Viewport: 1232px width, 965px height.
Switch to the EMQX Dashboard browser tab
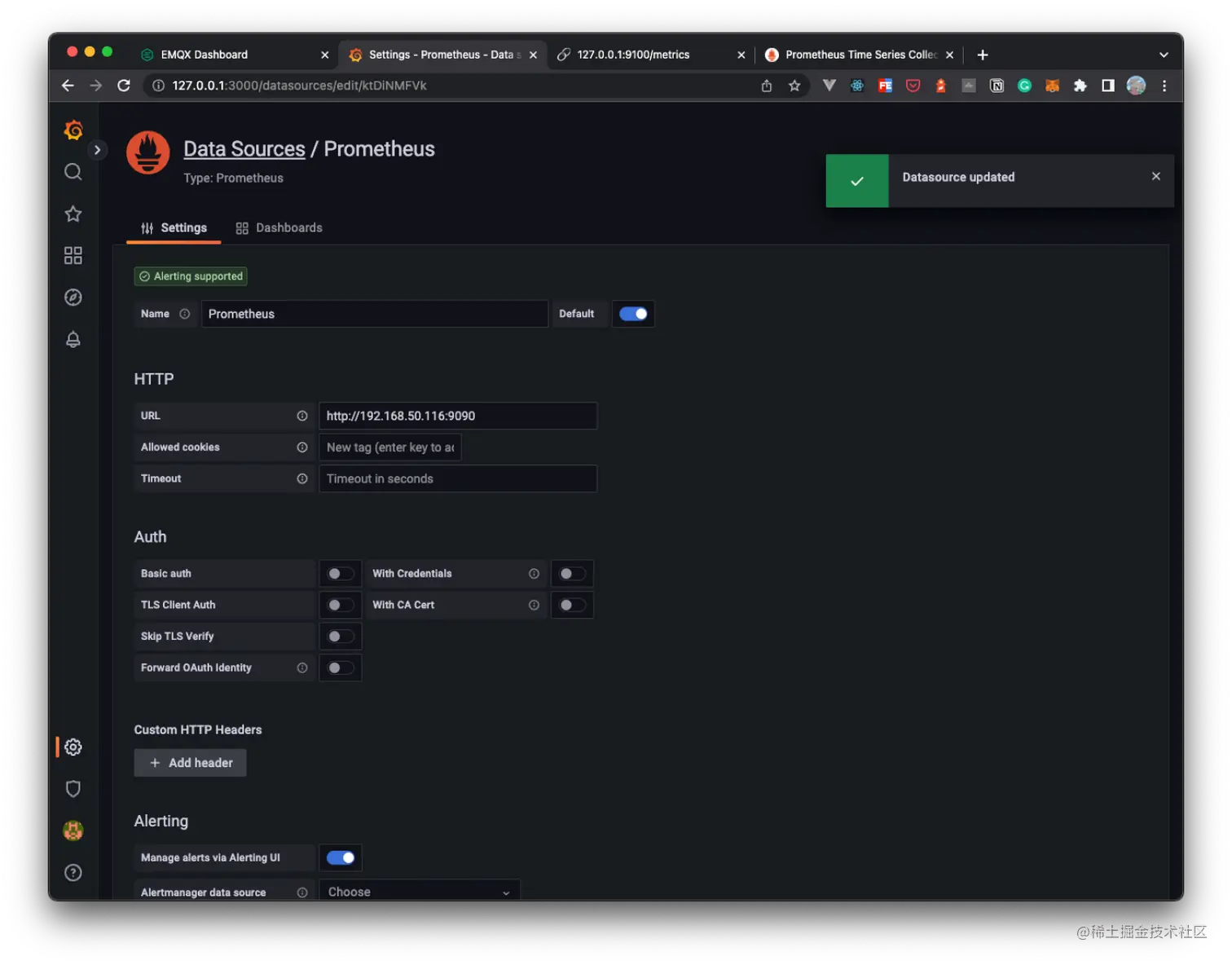point(204,55)
